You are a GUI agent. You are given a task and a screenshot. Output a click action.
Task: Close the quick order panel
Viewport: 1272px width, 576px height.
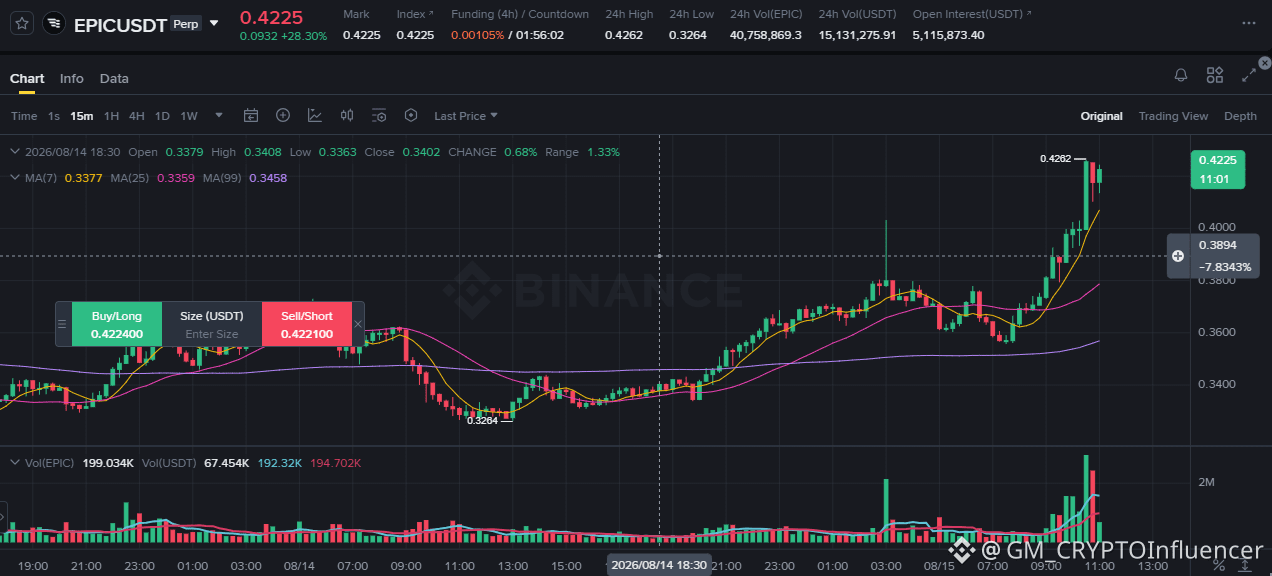(358, 324)
